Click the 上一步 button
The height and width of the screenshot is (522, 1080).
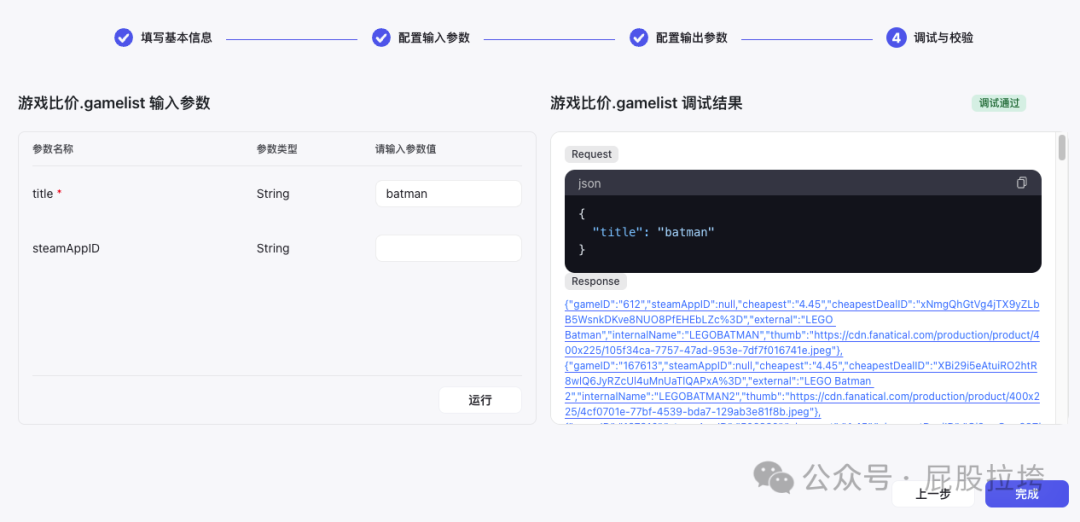pos(933,494)
